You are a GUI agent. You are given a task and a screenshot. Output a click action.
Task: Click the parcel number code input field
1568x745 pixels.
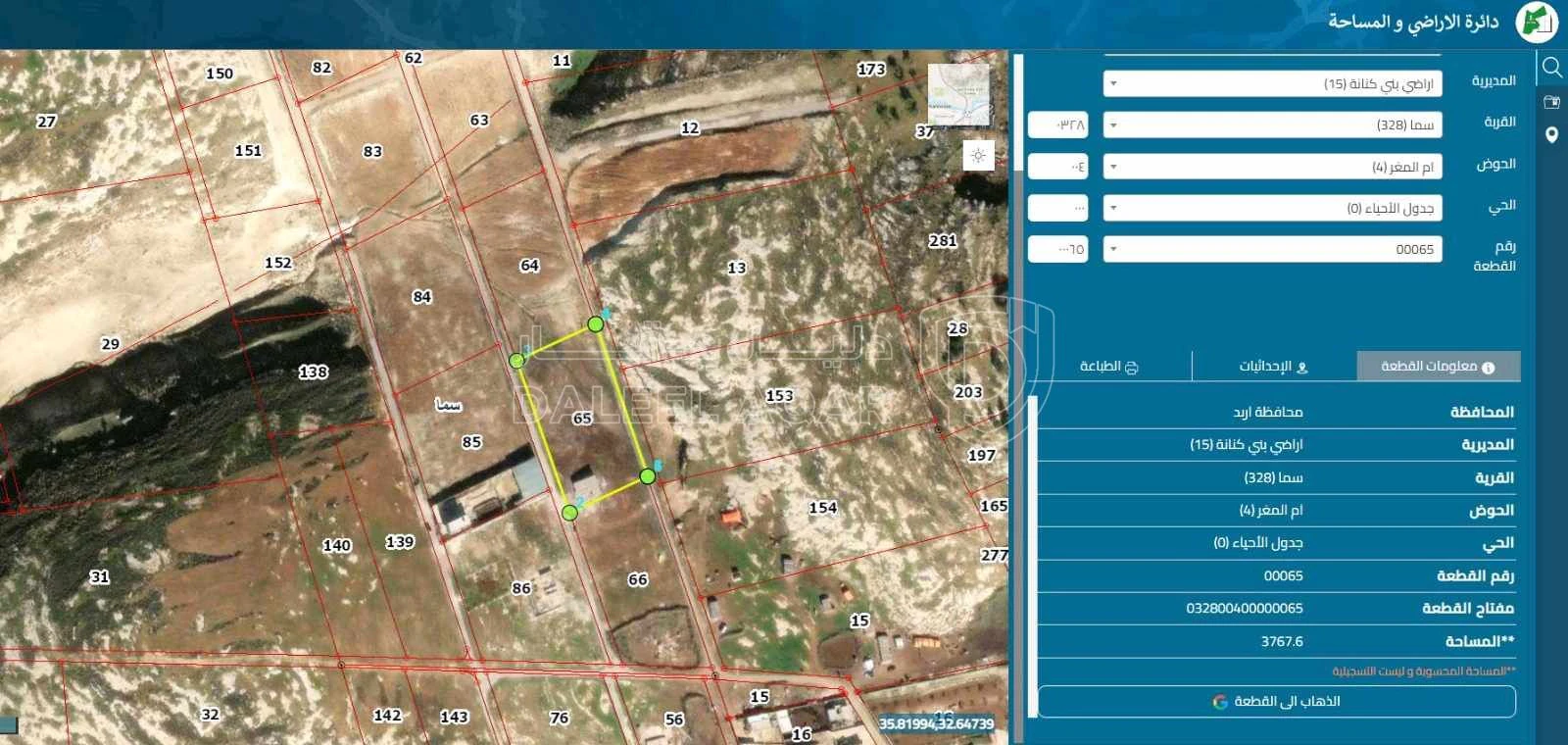1057,249
